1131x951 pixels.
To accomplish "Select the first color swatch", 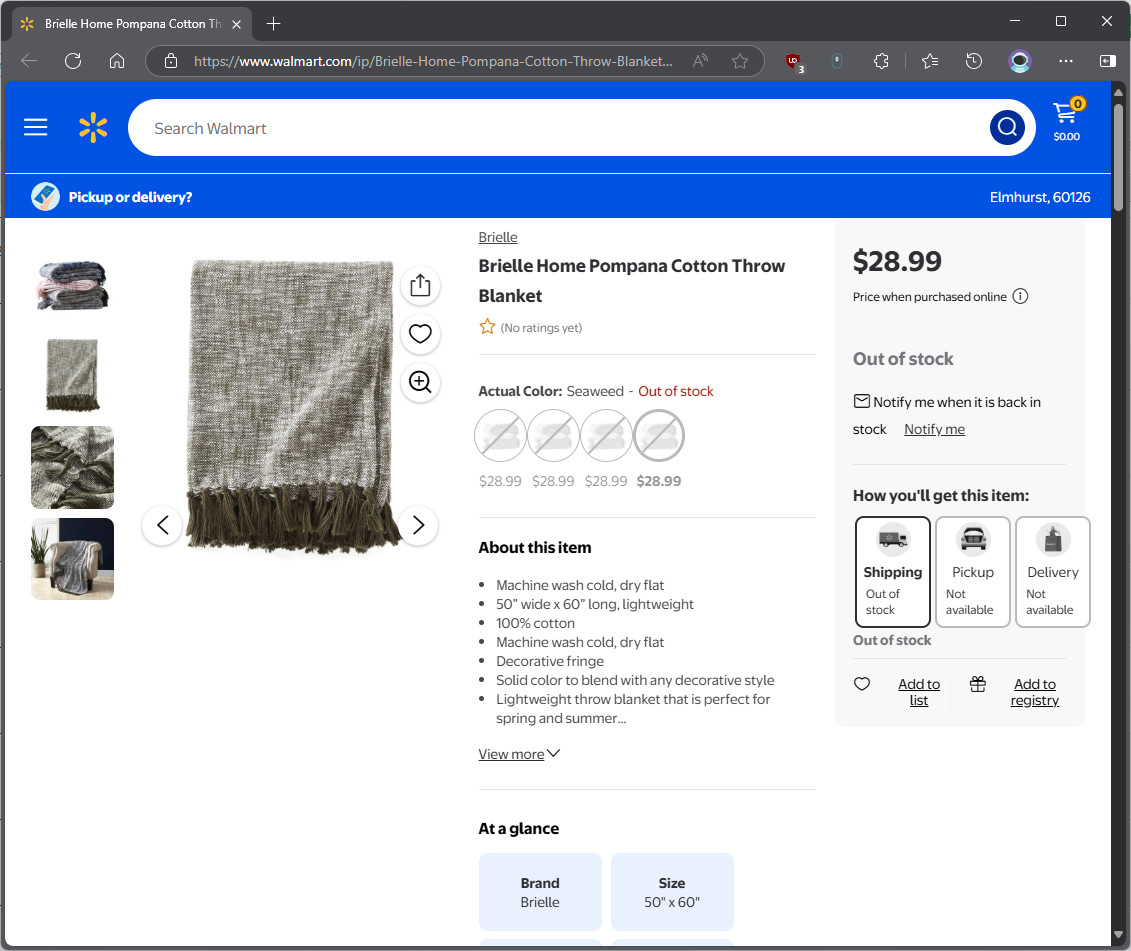I will click(x=500, y=436).
